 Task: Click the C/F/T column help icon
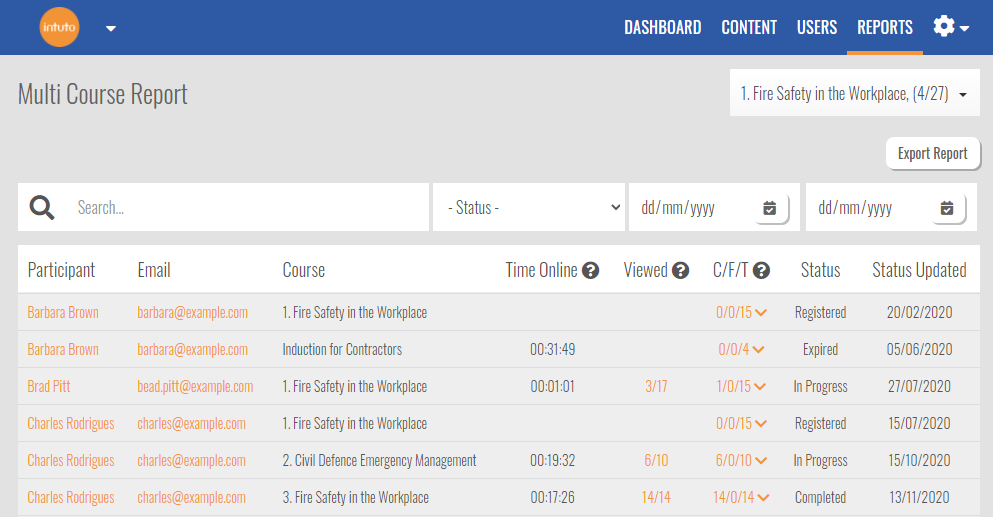(x=762, y=270)
